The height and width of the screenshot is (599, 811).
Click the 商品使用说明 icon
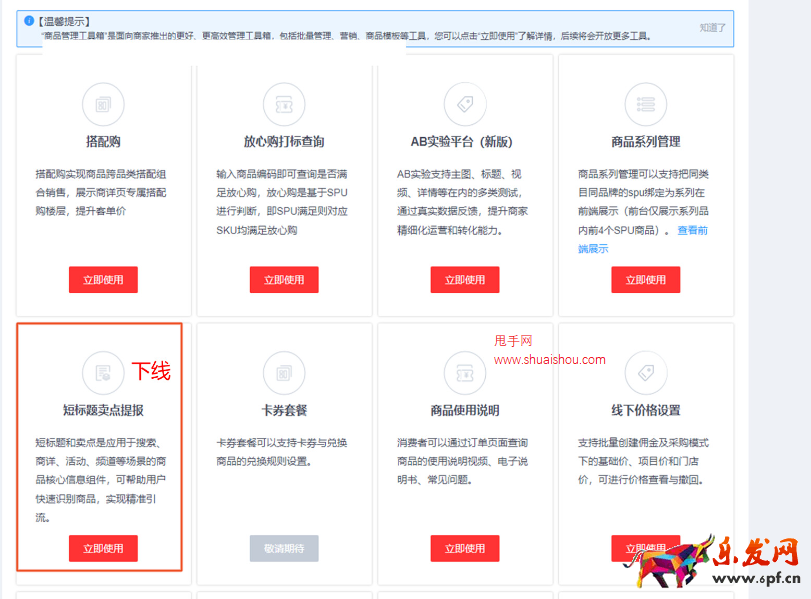click(x=464, y=372)
